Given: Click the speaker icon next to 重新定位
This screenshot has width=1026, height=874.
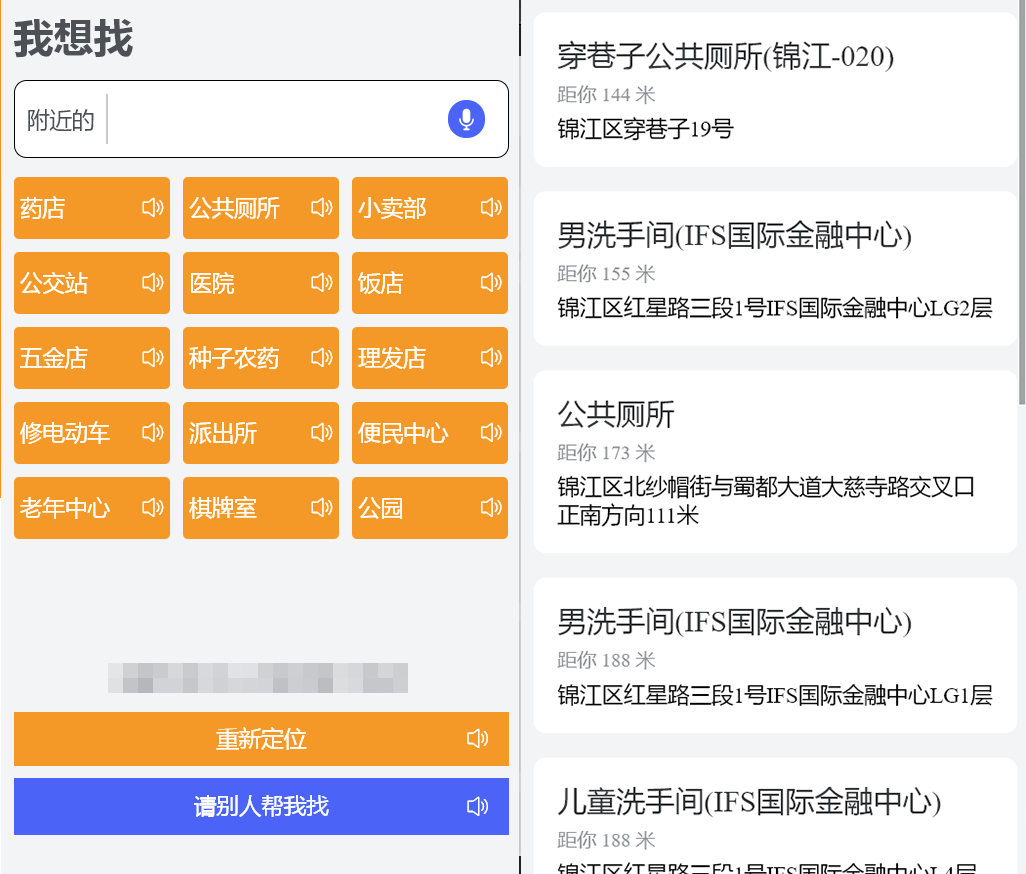Looking at the screenshot, I should [478, 739].
